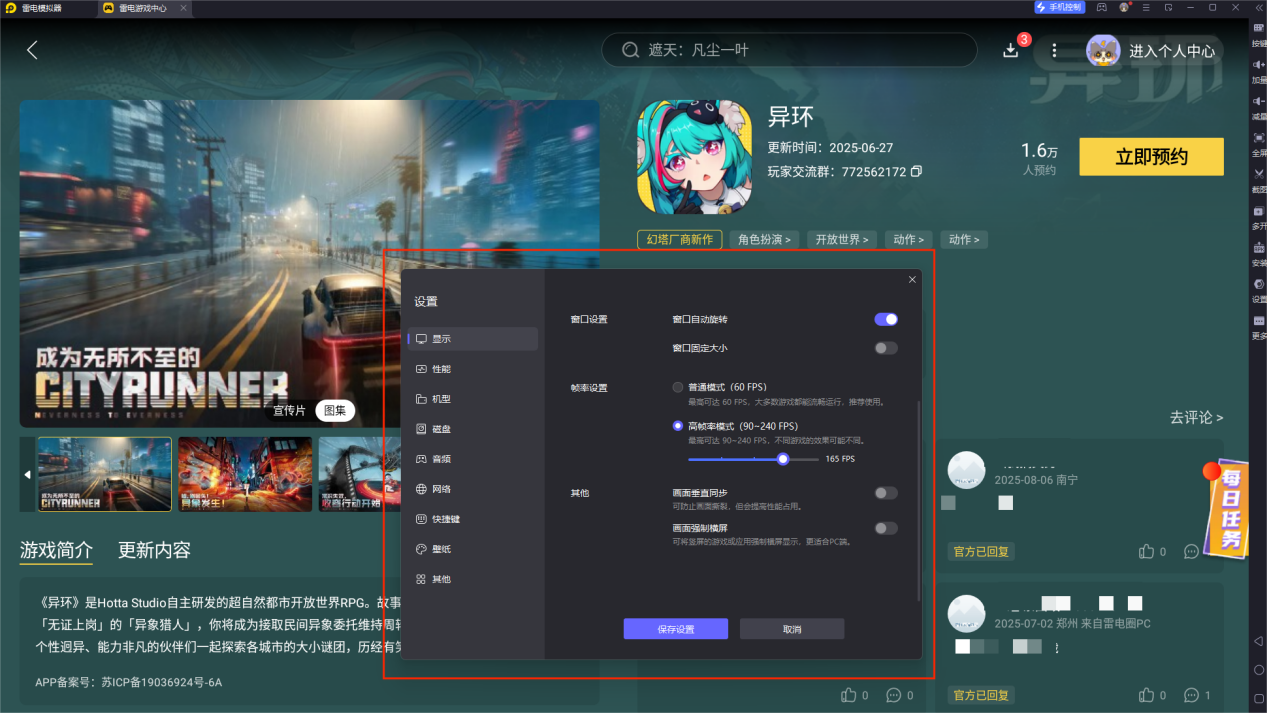The image size is (1267, 713).
Task: Open the gamepad icon in the title bar
Action: [x=1101, y=7]
